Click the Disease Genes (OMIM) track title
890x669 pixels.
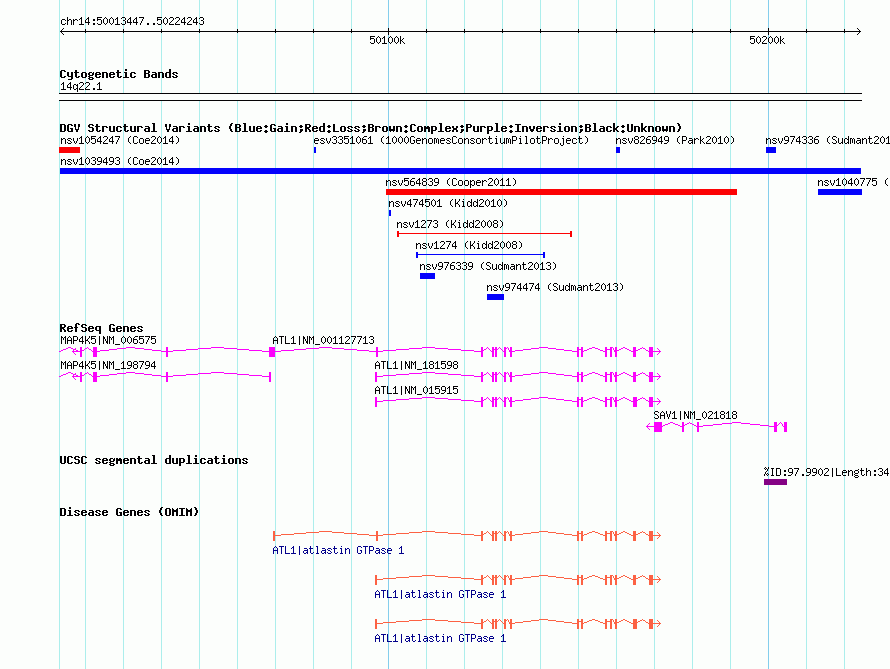[x=129, y=512]
